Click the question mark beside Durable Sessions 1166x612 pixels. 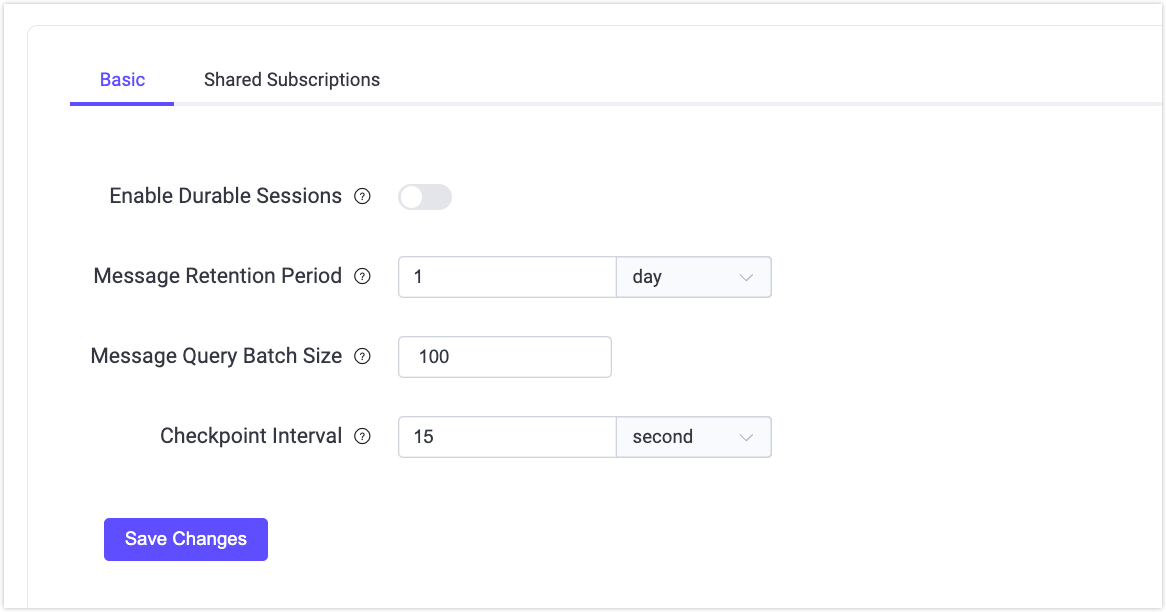tap(362, 196)
